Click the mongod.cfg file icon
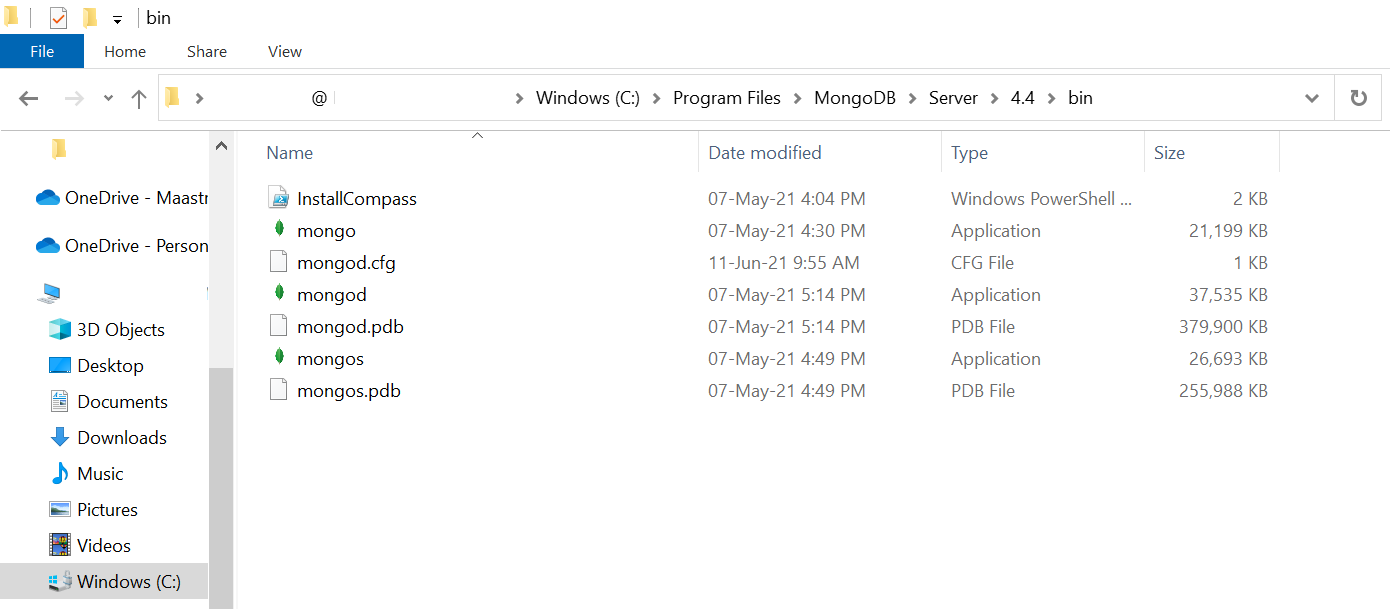This screenshot has height=609, width=1390. (x=279, y=262)
